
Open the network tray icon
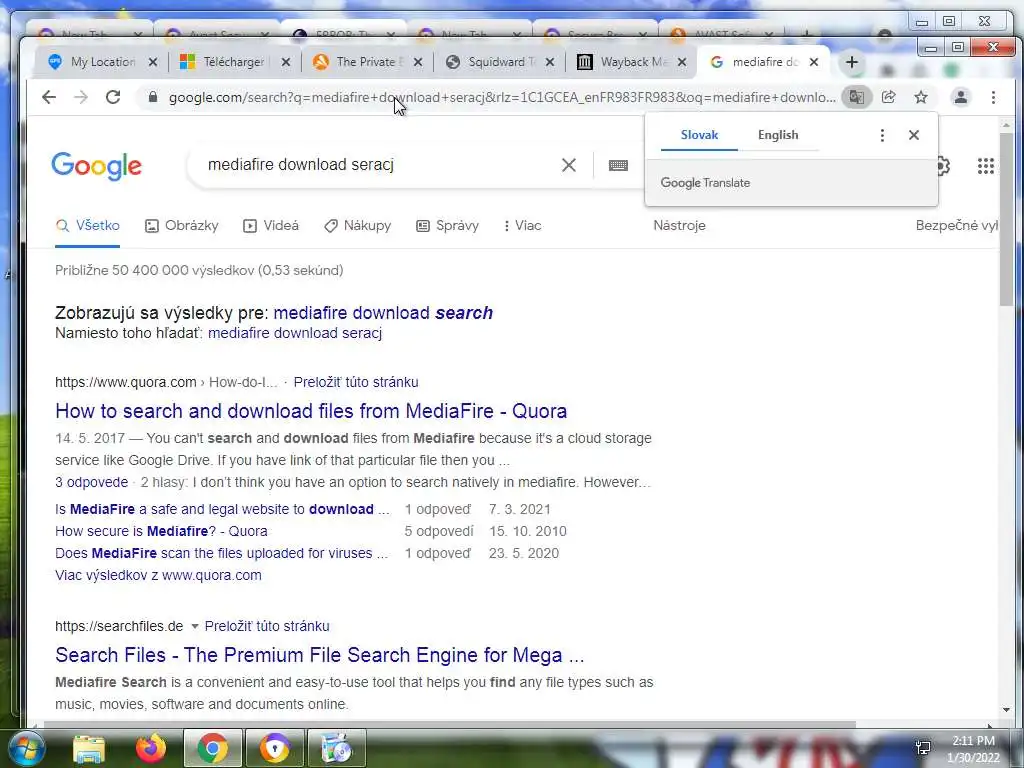923,748
